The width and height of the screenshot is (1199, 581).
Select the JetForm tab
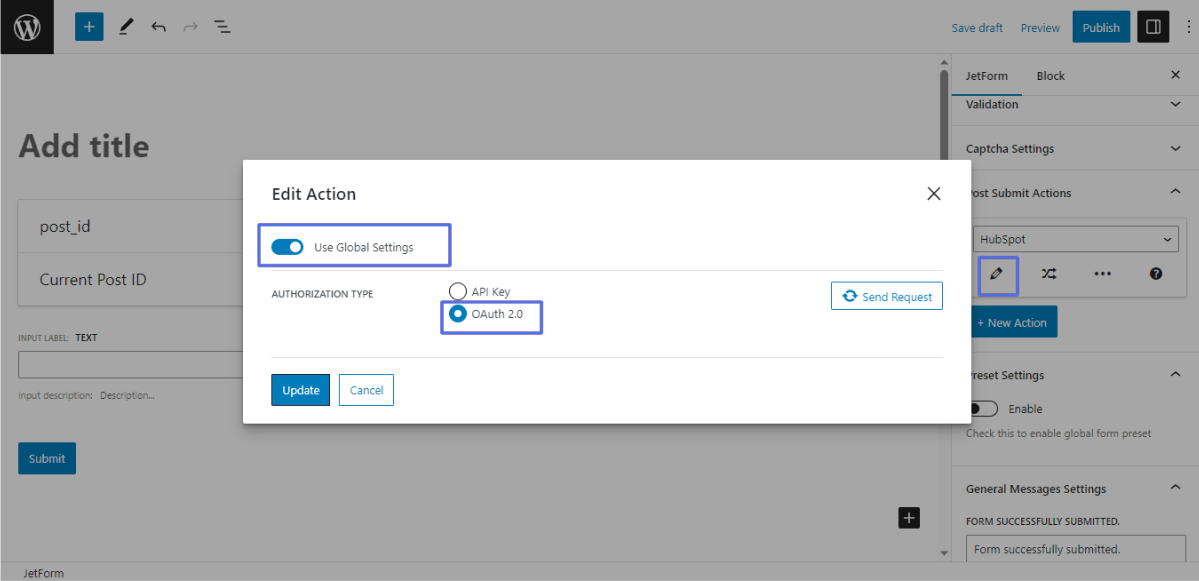click(988, 75)
